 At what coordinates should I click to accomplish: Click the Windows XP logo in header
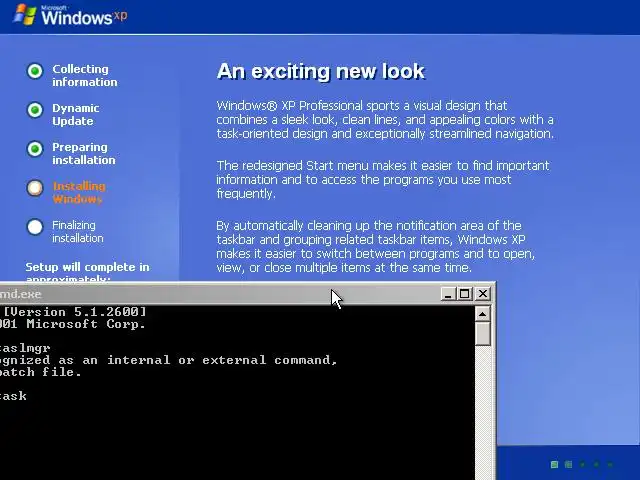click(70, 15)
